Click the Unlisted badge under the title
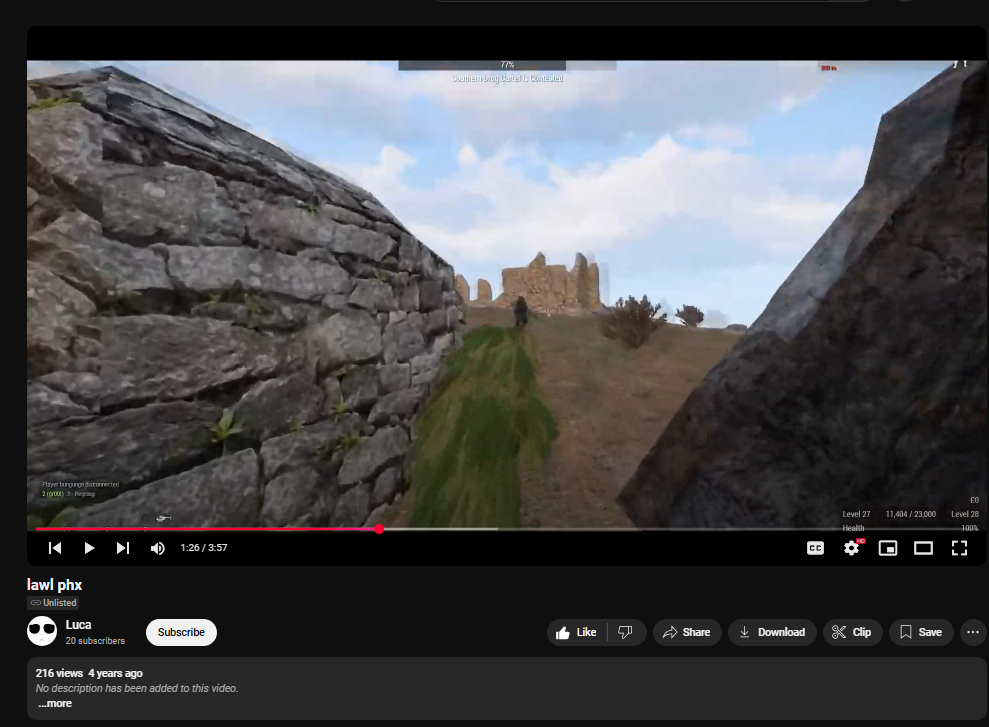The image size is (989, 727). 54,603
